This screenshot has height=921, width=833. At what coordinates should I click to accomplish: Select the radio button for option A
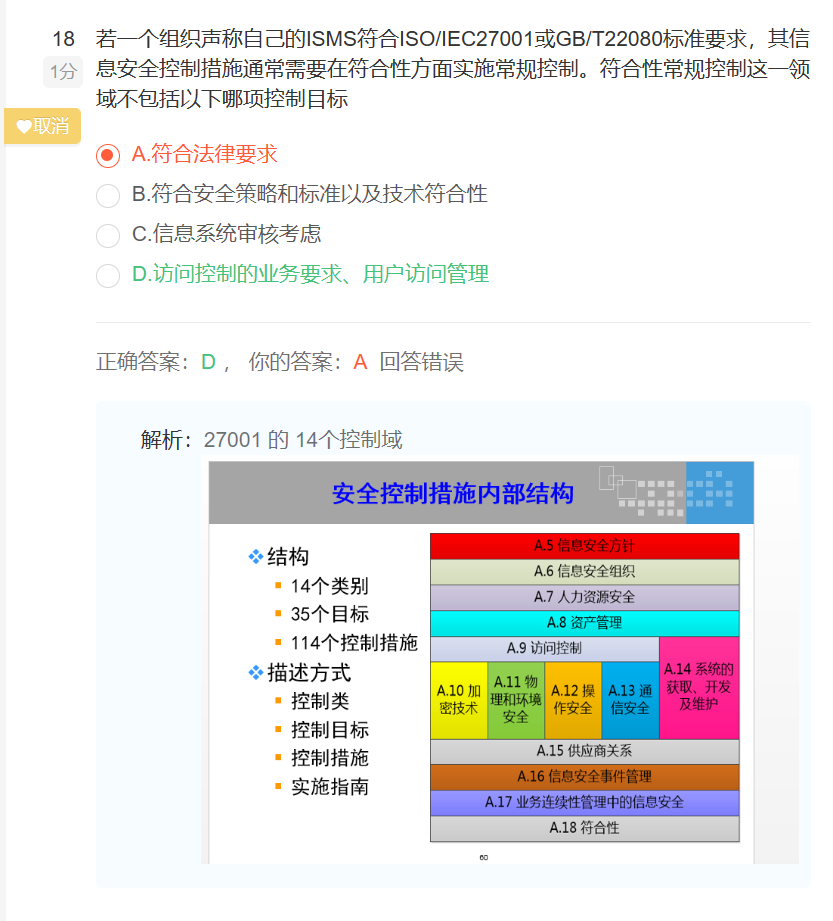pyautogui.click(x=108, y=155)
